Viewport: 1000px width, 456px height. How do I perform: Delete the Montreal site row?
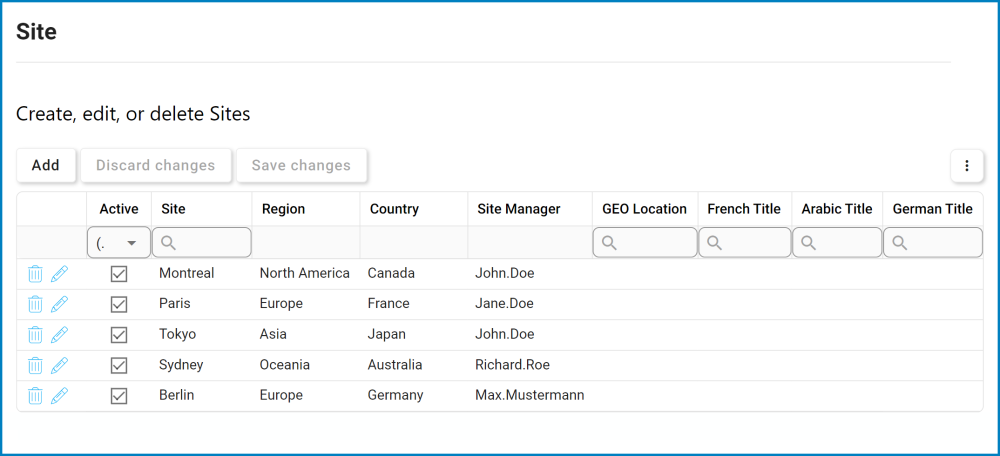pos(35,273)
